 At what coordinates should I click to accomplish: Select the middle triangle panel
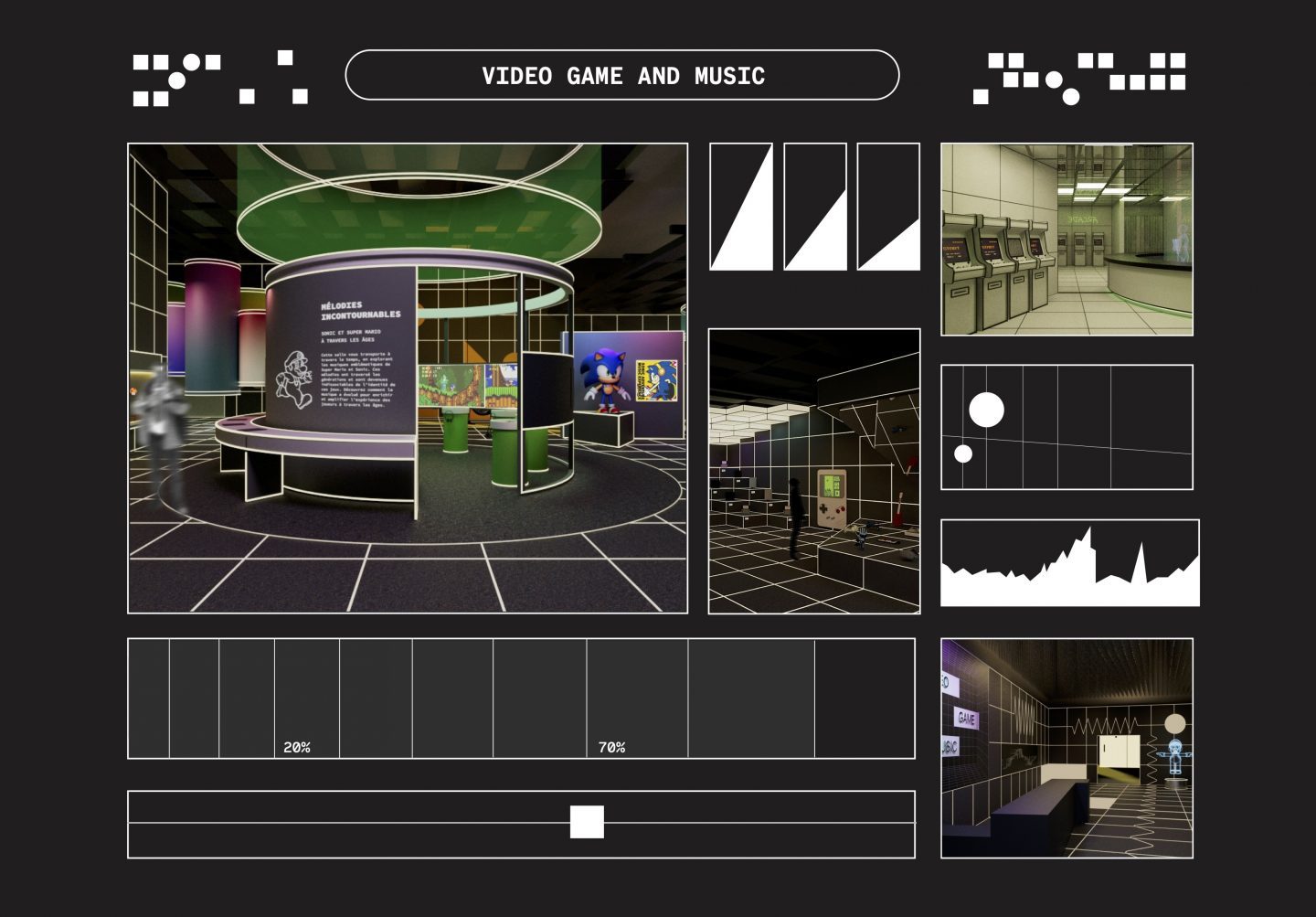tap(814, 207)
